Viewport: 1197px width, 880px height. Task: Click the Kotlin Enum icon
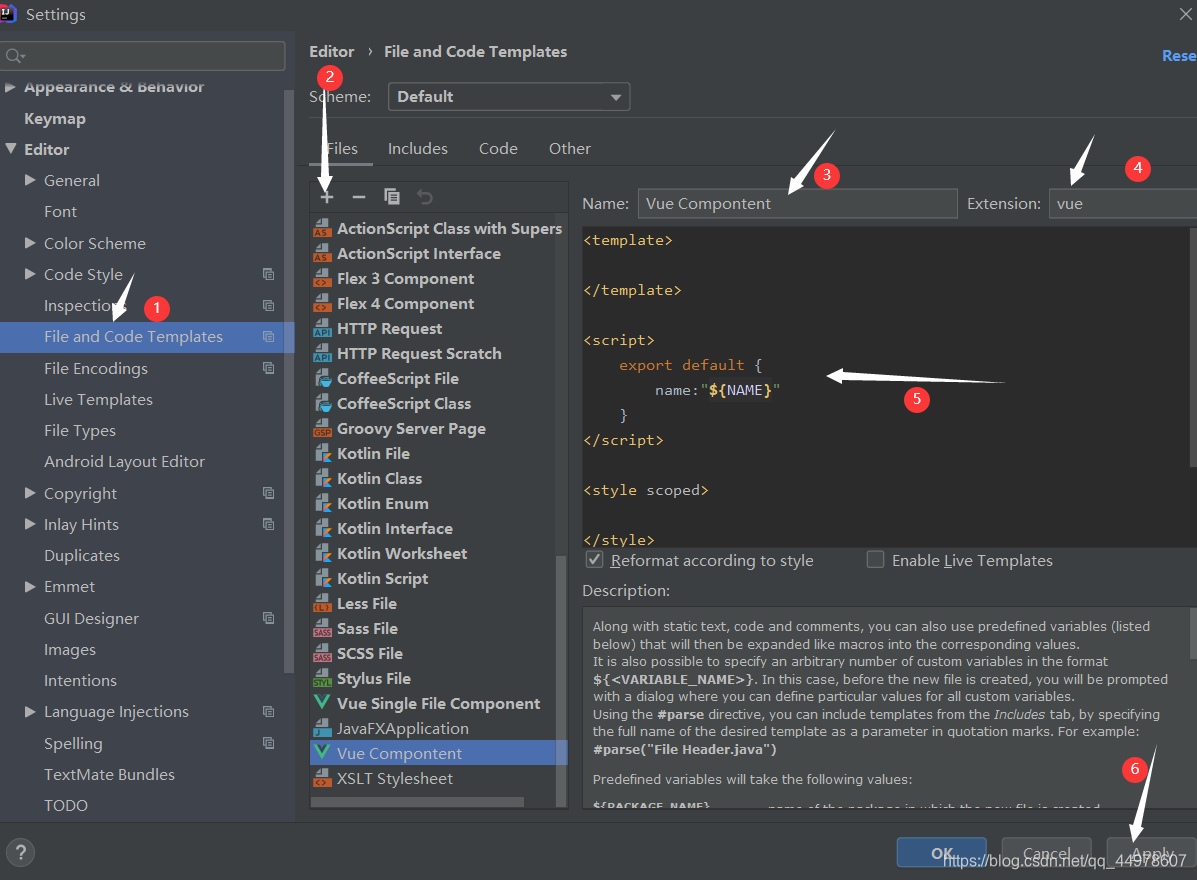322,504
